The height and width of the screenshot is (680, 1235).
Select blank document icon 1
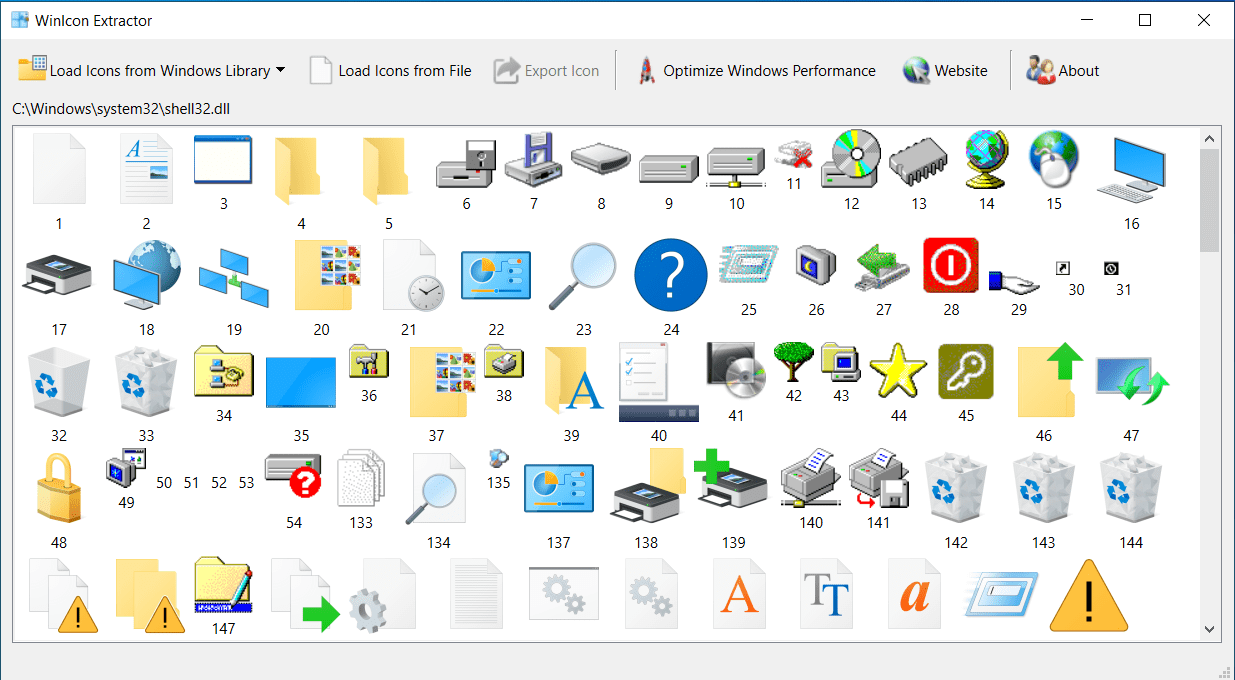coord(59,170)
